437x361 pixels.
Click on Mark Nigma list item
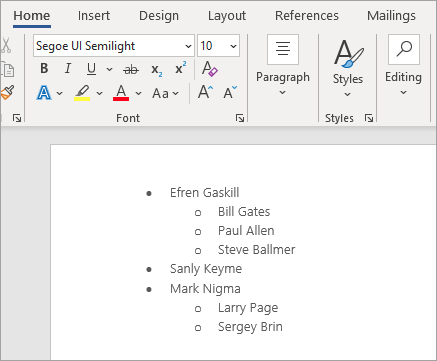click(205, 289)
